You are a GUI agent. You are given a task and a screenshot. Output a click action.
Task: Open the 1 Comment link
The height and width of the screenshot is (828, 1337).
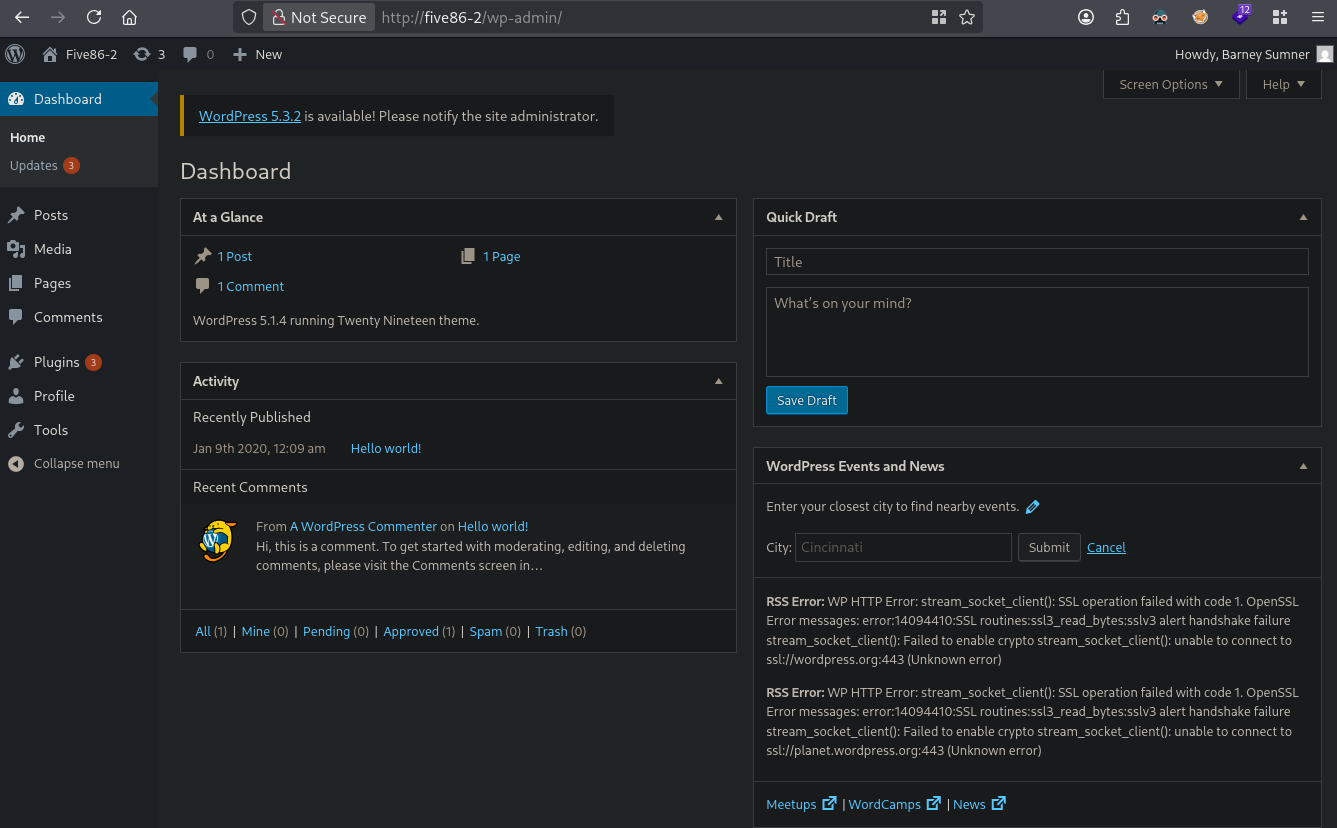click(x=251, y=286)
